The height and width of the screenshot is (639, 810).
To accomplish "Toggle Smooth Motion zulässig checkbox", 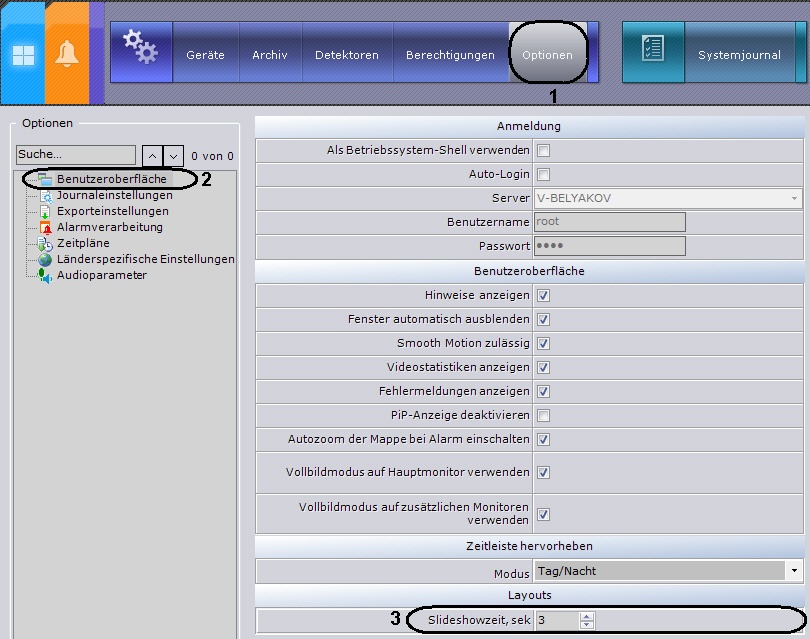I will click(x=543, y=344).
